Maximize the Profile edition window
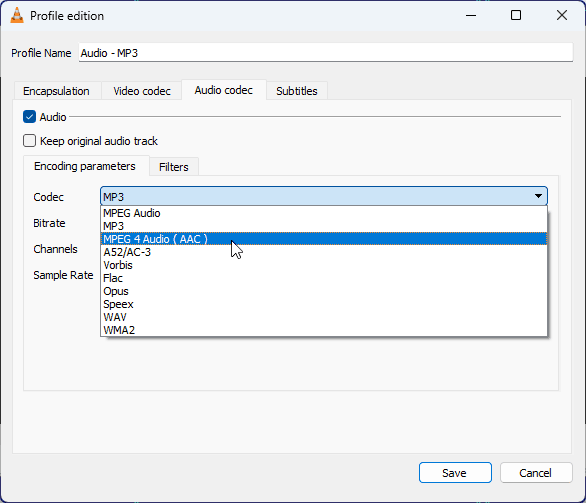The height and width of the screenshot is (503, 586). (x=516, y=15)
